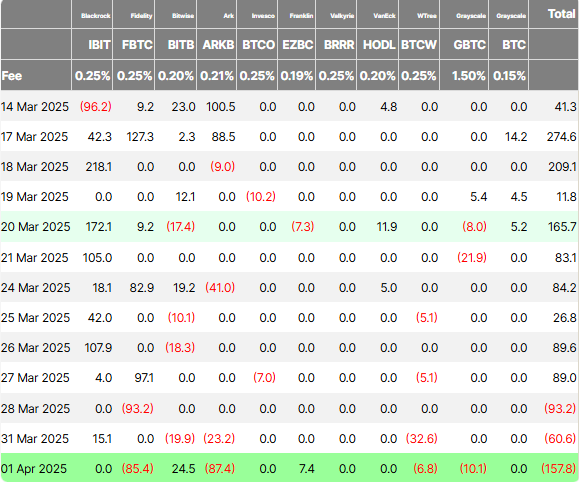Click the (7.0) BTCO outflow value
This screenshot has height=482, width=579.
pos(264,377)
